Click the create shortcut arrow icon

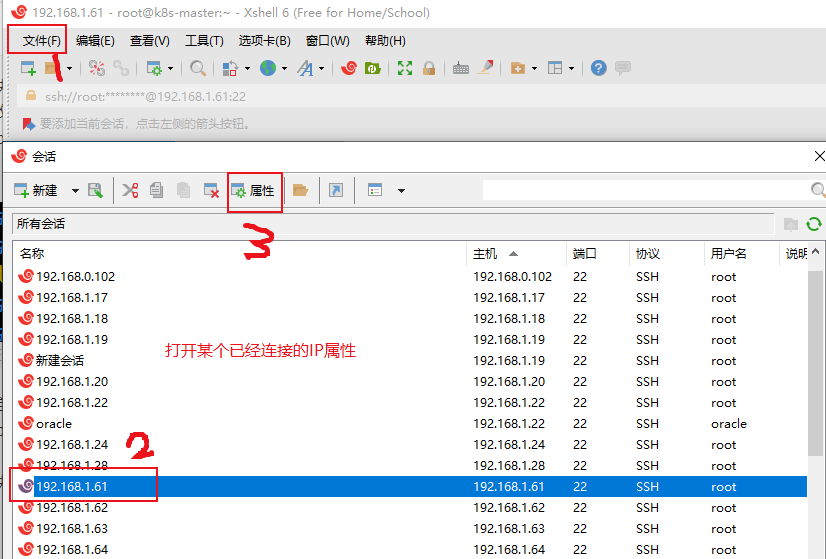pyautogui.click(x=336, y=190)
